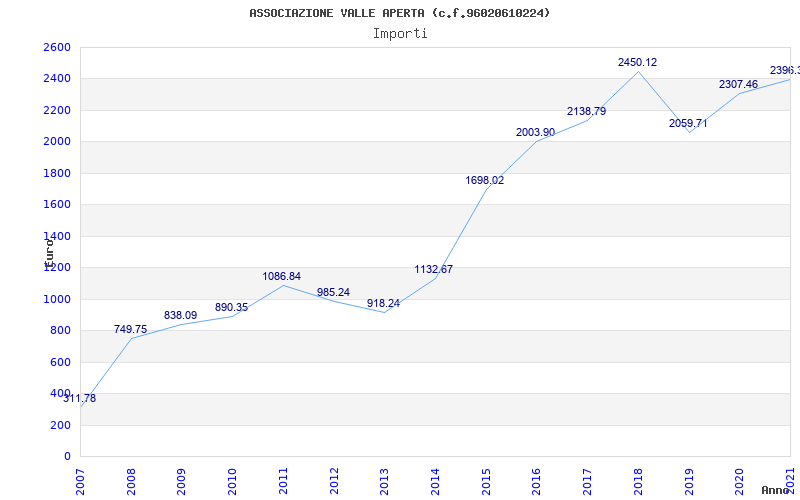Click the x-axis year 2016
The width and height of the screenshot is (800, 500).
[537, 481]
